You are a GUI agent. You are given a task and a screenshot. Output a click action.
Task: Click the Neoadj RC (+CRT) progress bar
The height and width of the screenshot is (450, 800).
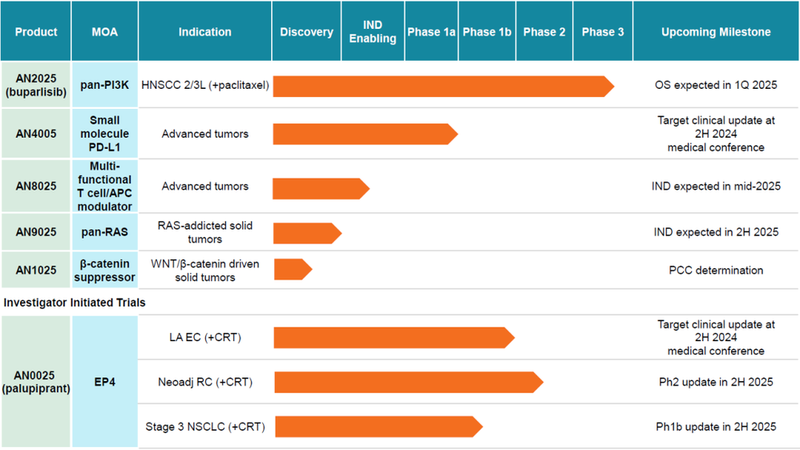pos(407,382)
